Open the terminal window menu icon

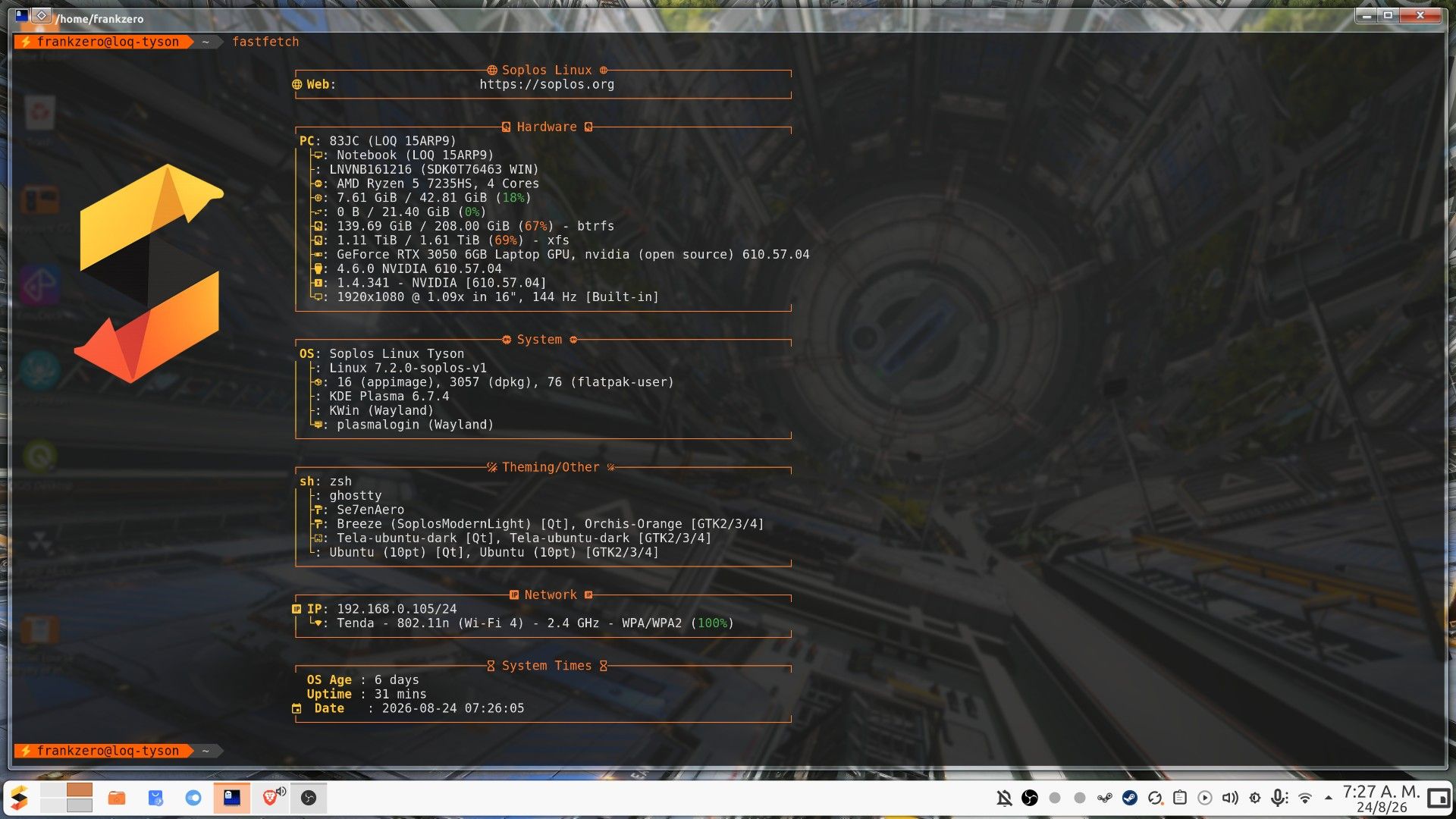coord(22,16)
